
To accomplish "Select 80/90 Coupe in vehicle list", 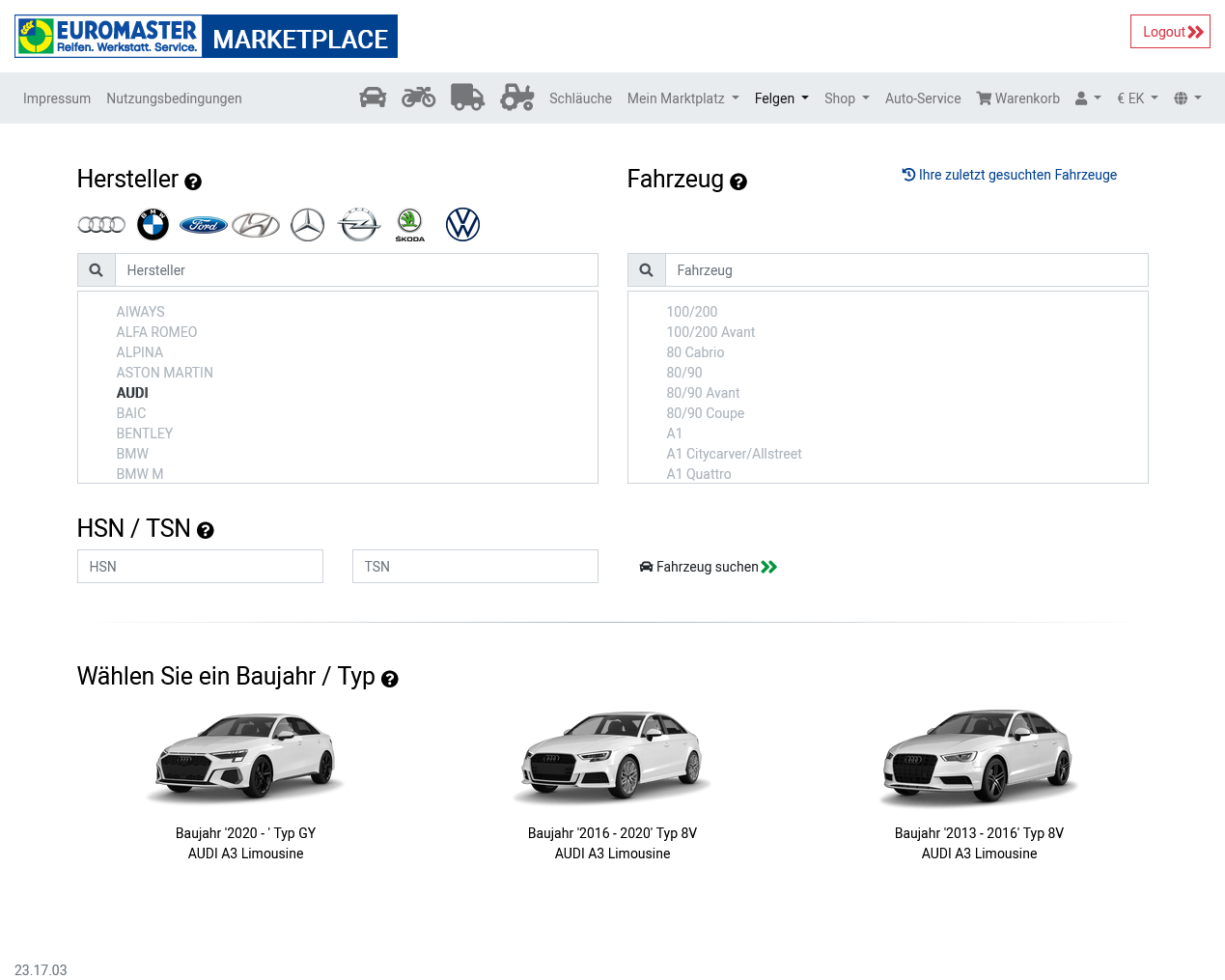I will 706,413.
